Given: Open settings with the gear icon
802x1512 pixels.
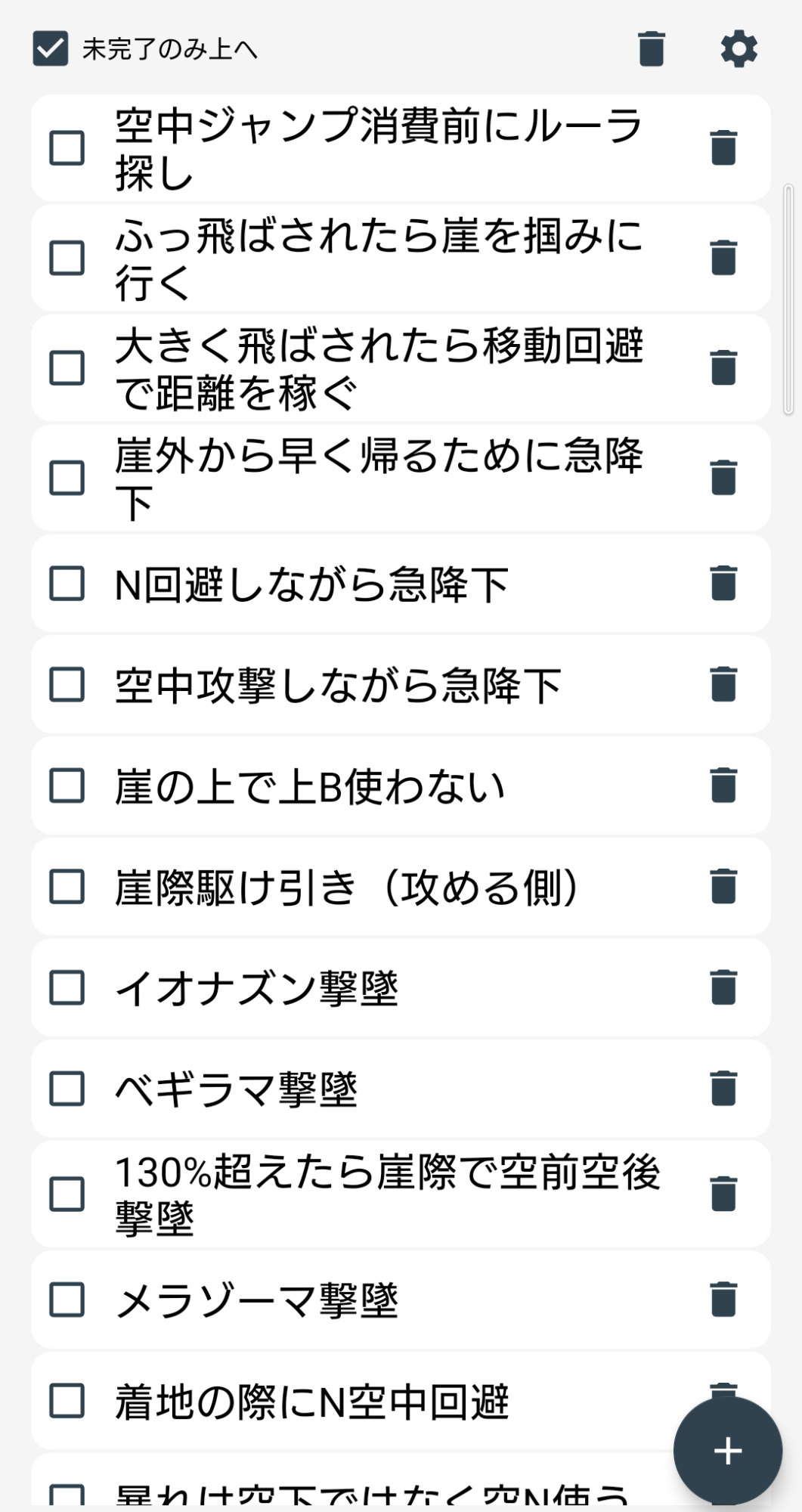Looking at the screenshot, I should (739, 49).
